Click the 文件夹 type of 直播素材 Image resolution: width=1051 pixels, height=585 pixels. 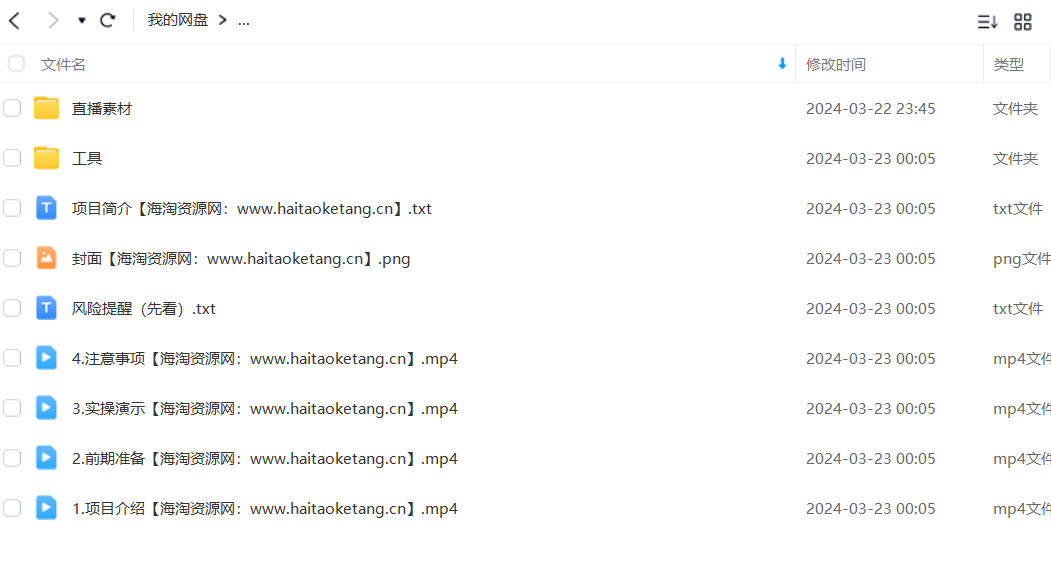1015,109
